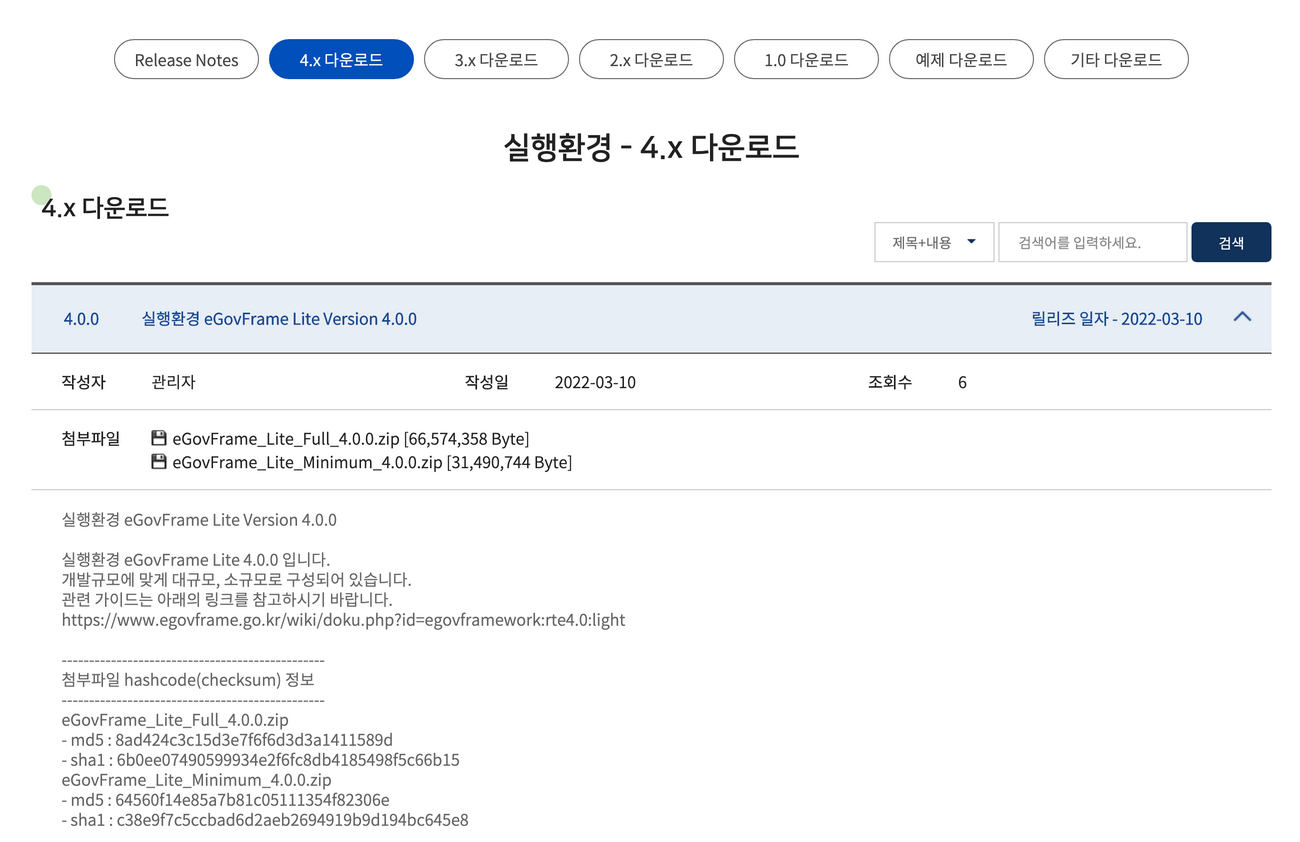Go to the 2.x 다운로드 tab
1300x842 pixels.
pyautogui.click(x=651, y=60)
